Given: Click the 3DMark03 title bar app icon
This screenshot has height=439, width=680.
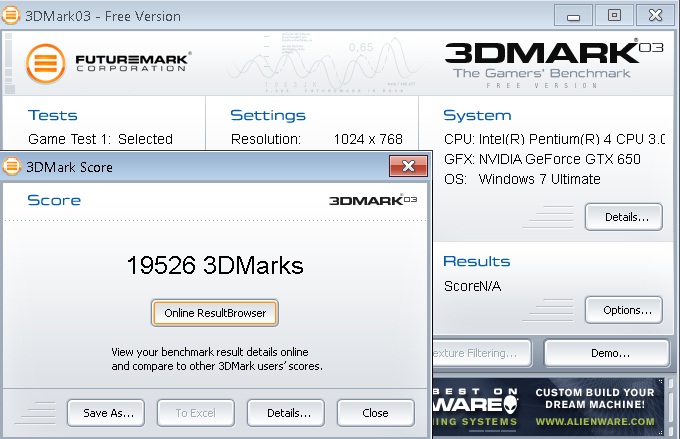Looking at the screenshot, I should coord(10,15).
